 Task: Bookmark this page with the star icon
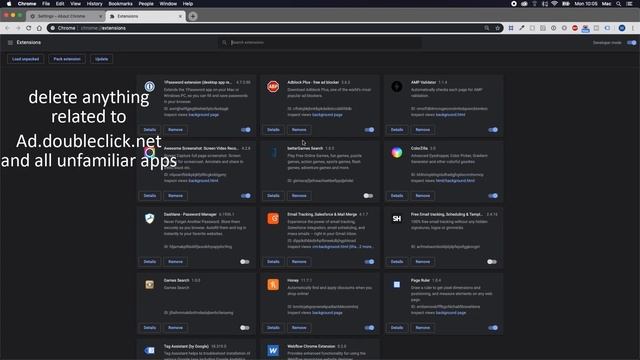[x=498, y=28]
